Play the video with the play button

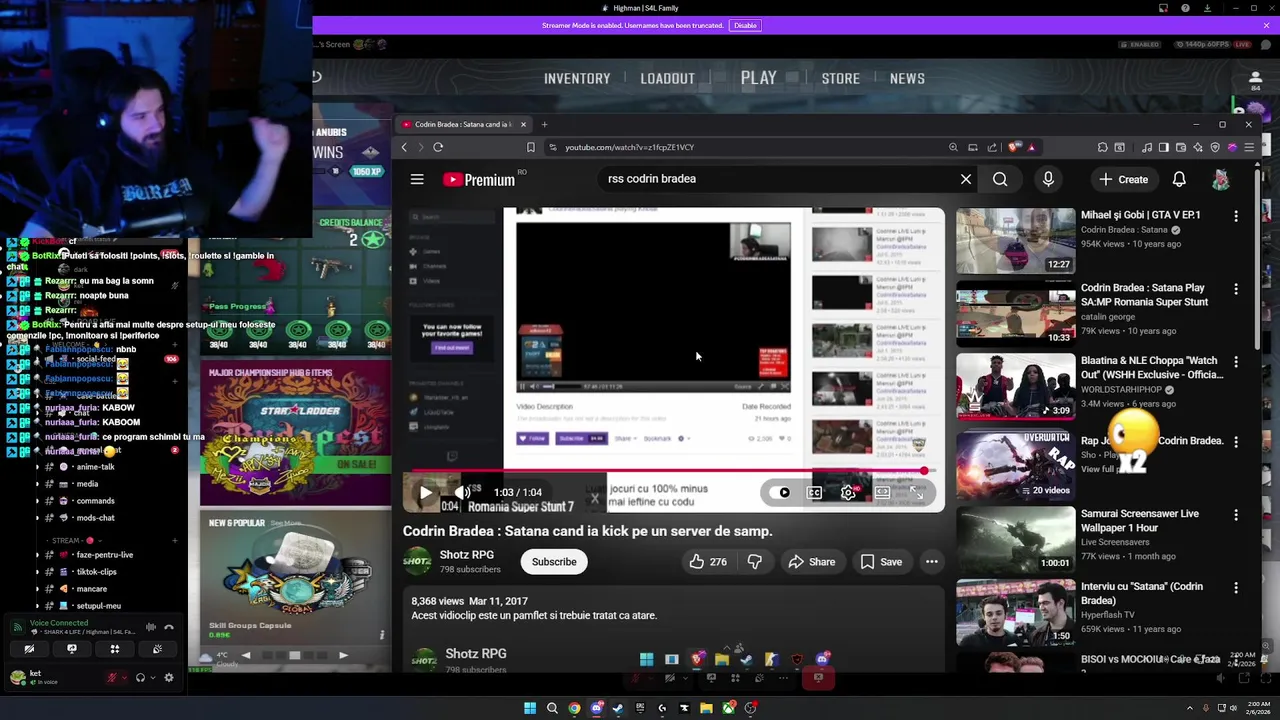click(x=426, y=492)
